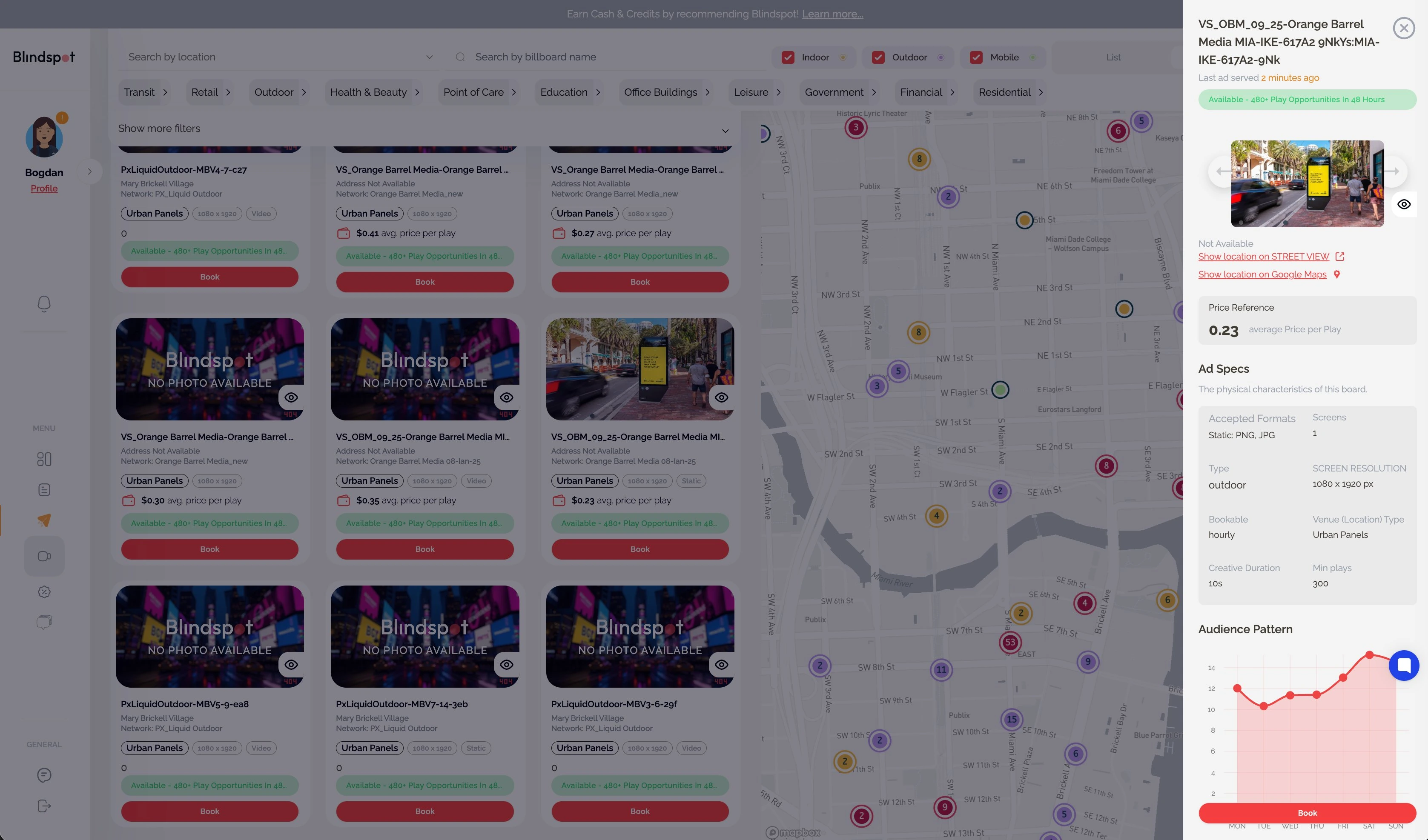Screen dimensions: 1428x840
Task: Show location on Google Maps
Action: point(1262,275)
